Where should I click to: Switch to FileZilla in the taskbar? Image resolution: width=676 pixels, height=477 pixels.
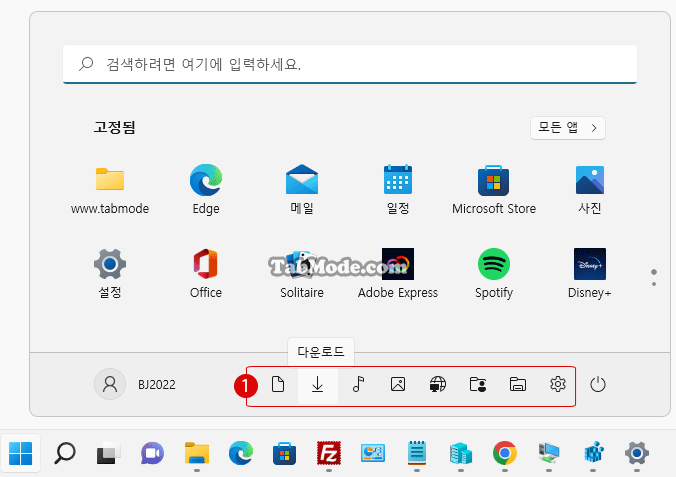tap(329, 453)
